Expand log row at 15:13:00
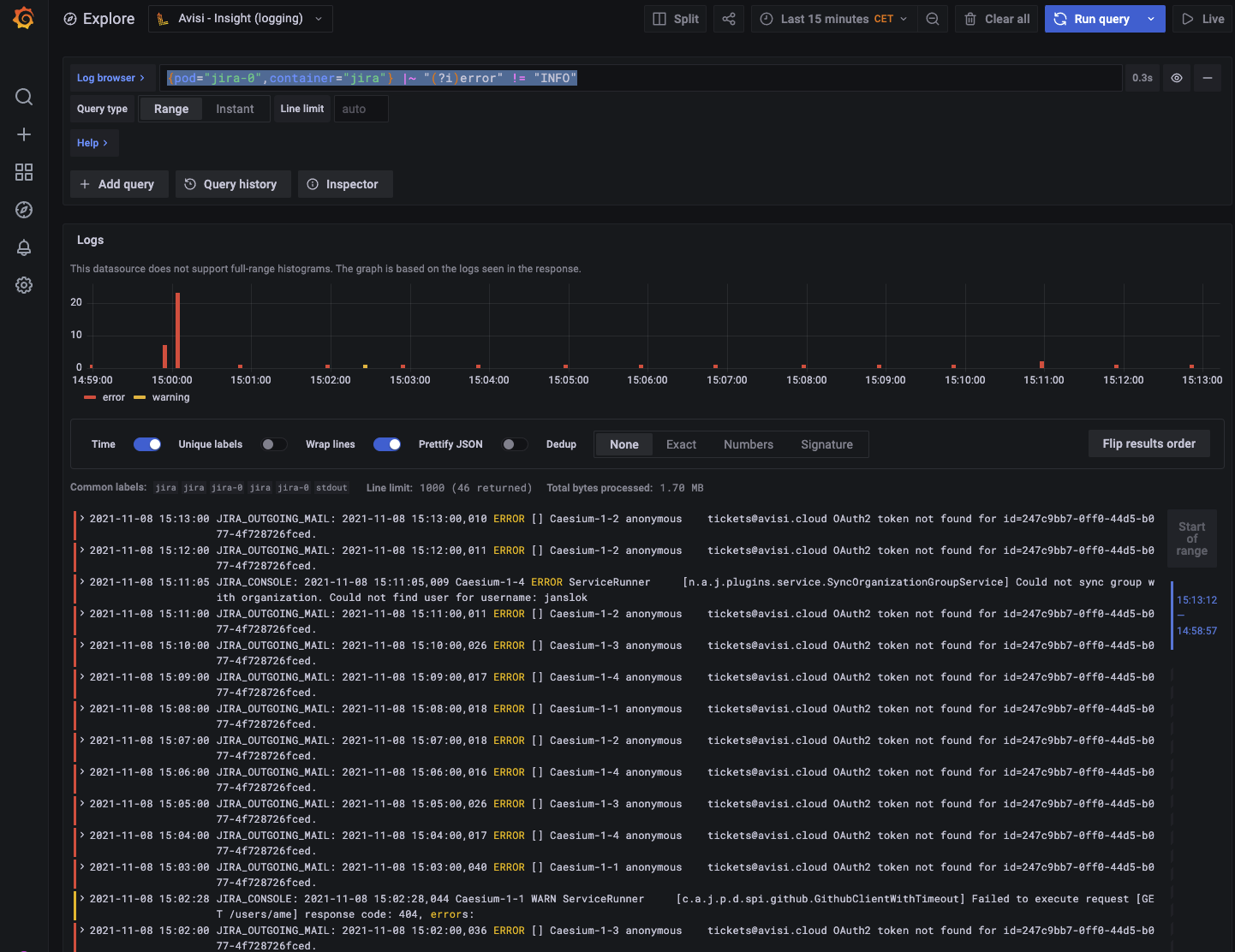1235x952 pixels. 82,518
